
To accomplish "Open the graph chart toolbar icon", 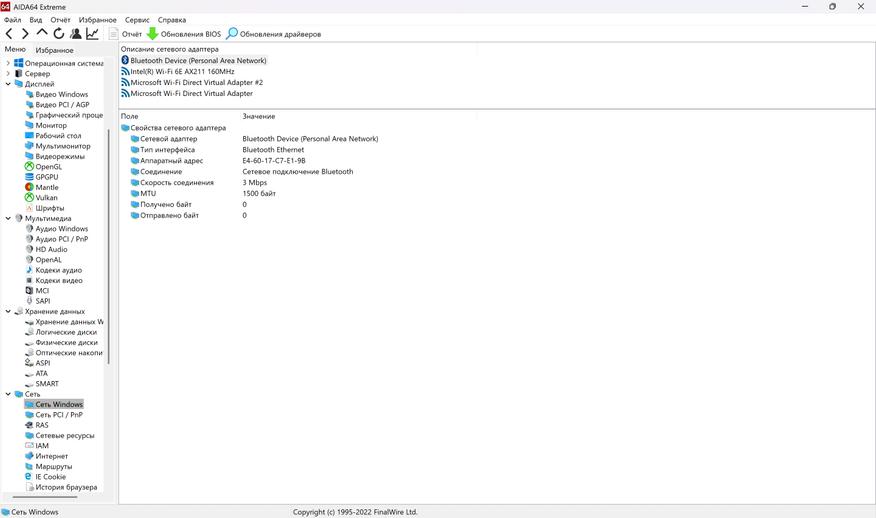I will click(x=92, y=34).
